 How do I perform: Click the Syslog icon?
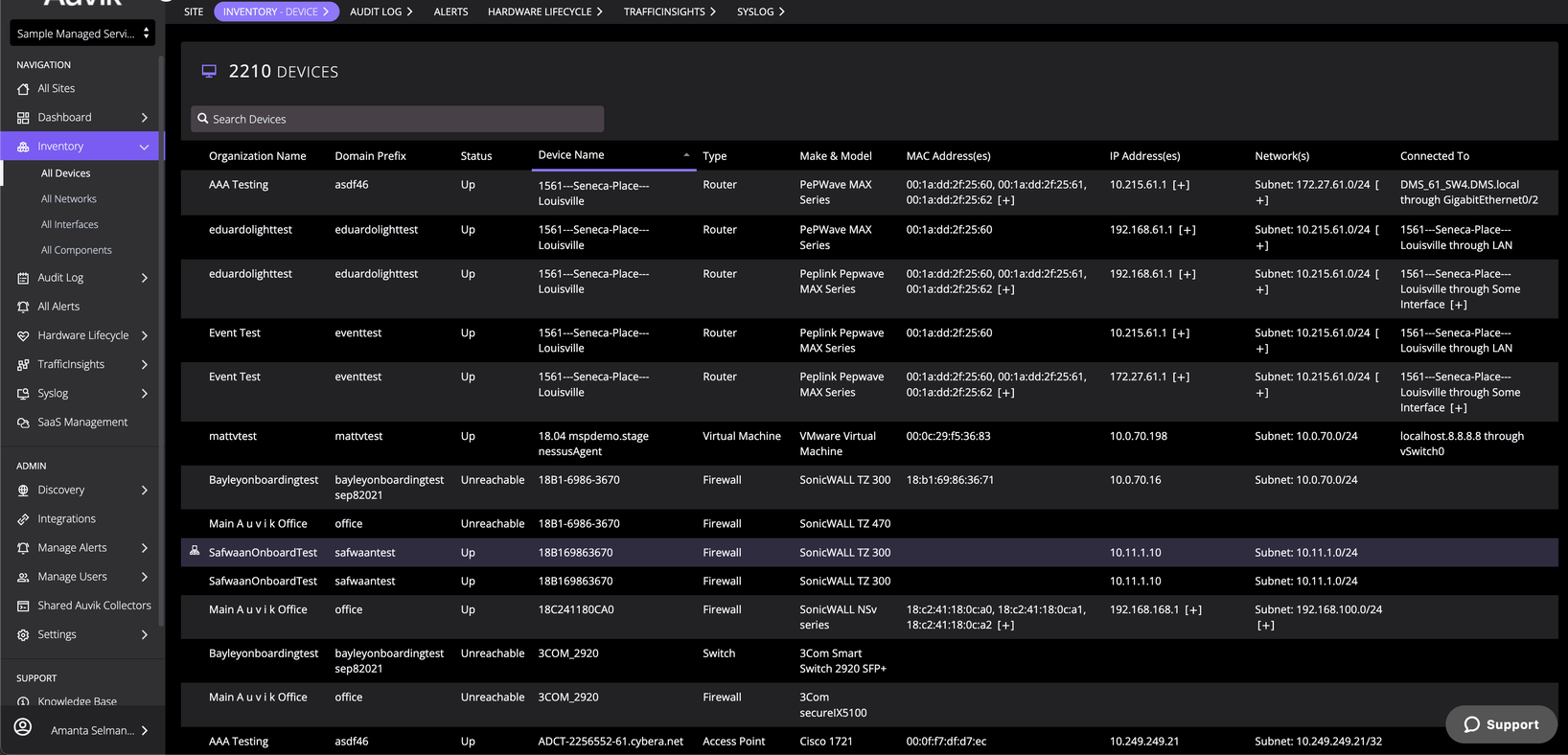[x=23, y=394]
